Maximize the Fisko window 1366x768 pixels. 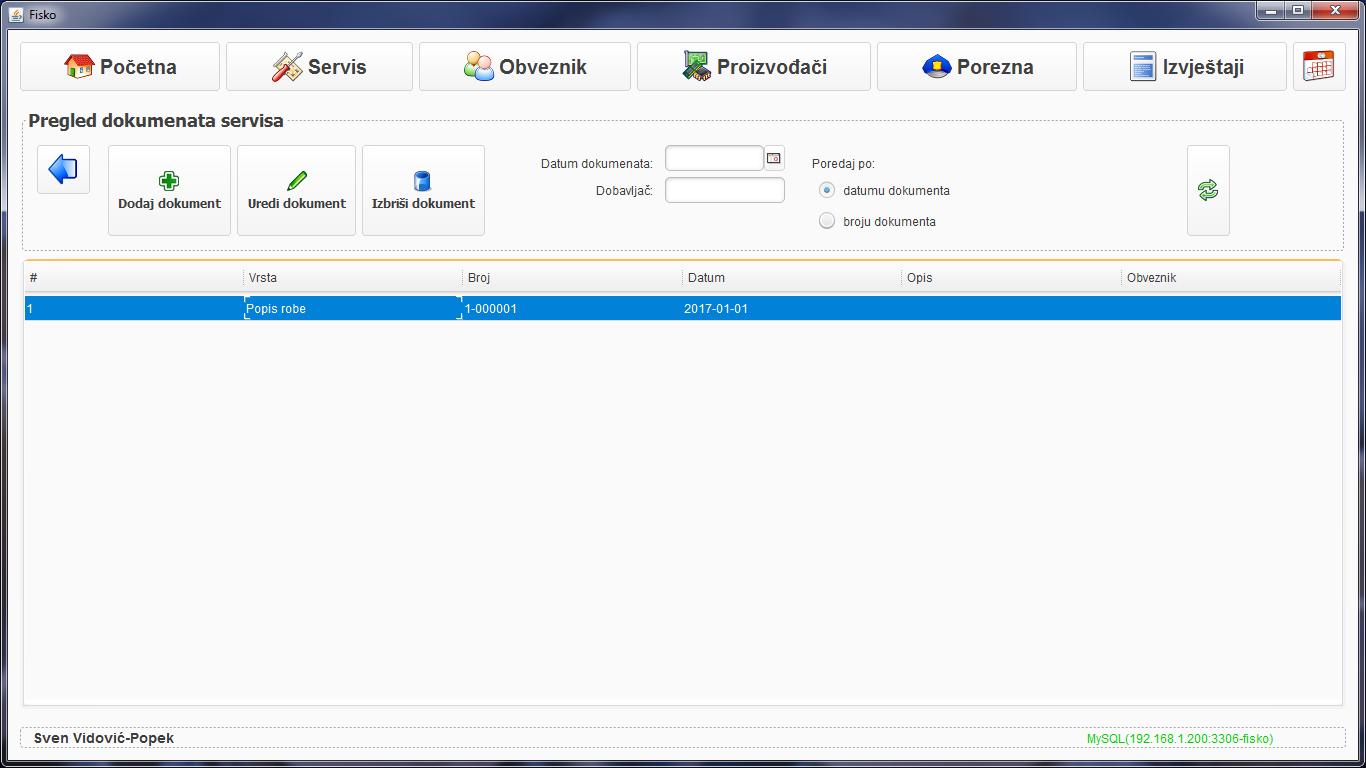pyautogui.click(x=1298, y=10)
